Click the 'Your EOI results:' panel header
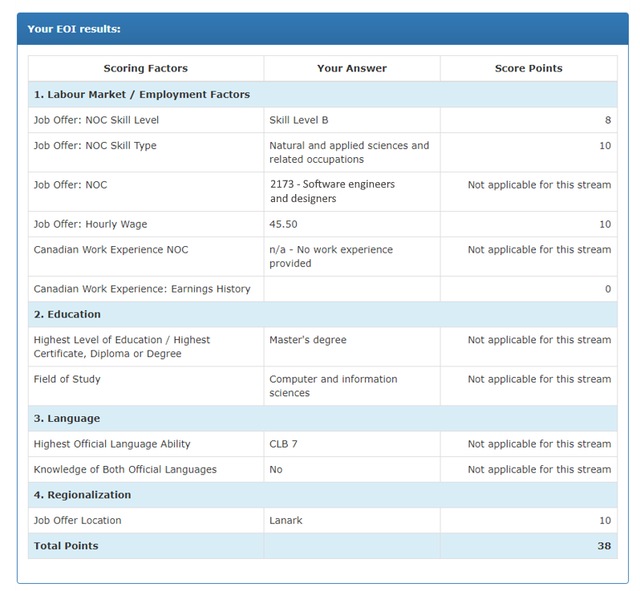640x591 pixels. [322, 29]
